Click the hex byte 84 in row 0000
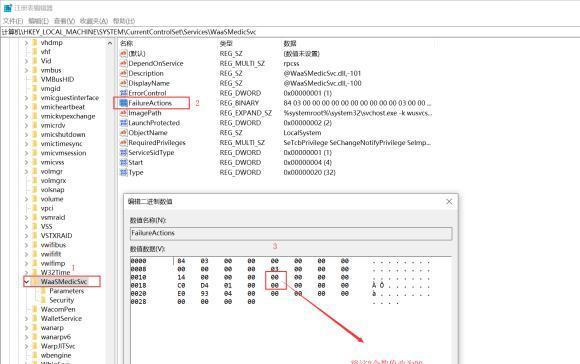The height and width of the screenshot is (364, 580). (x=181, y=261)
